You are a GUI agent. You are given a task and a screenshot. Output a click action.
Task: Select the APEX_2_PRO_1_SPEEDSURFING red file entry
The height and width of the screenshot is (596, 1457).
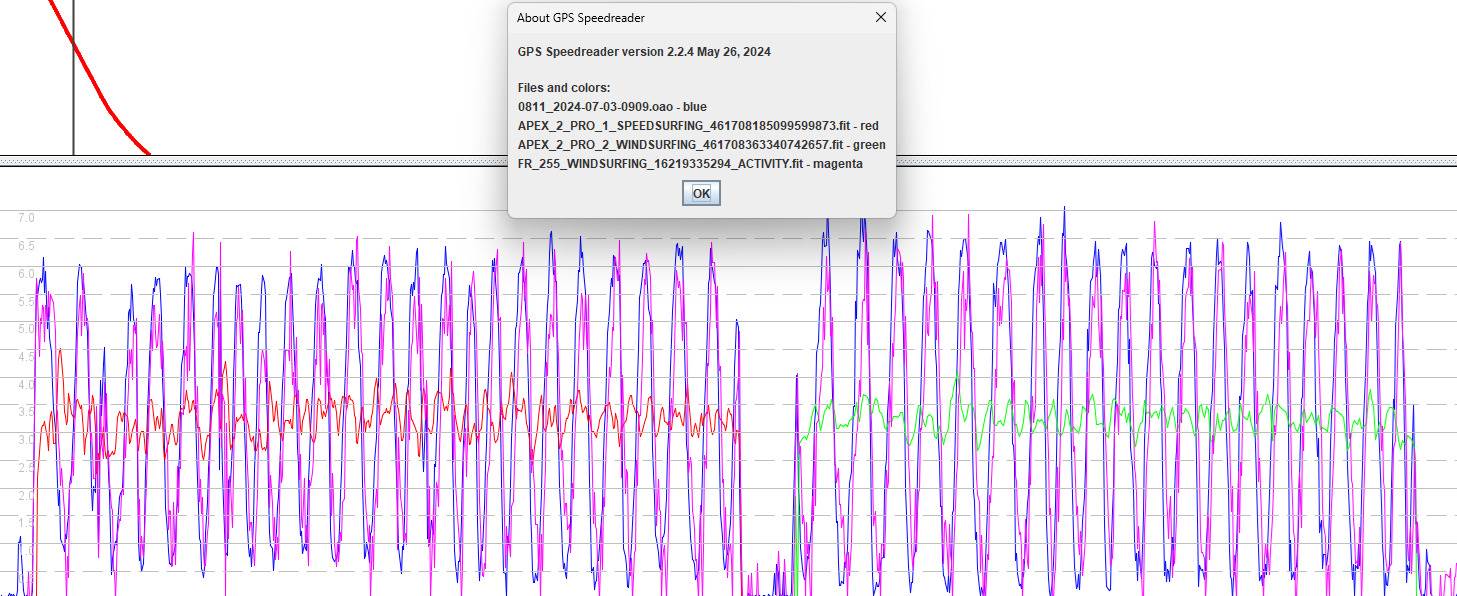point(697,126)
